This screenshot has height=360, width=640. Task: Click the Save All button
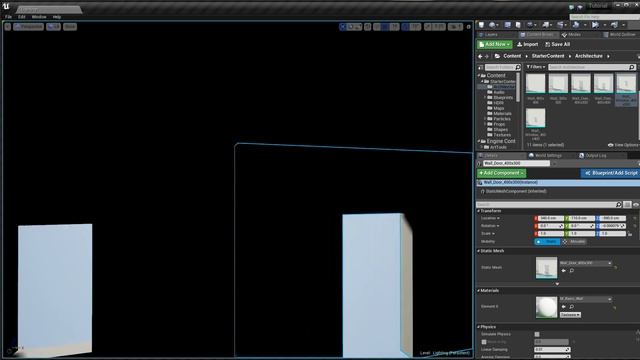[558, 44]
